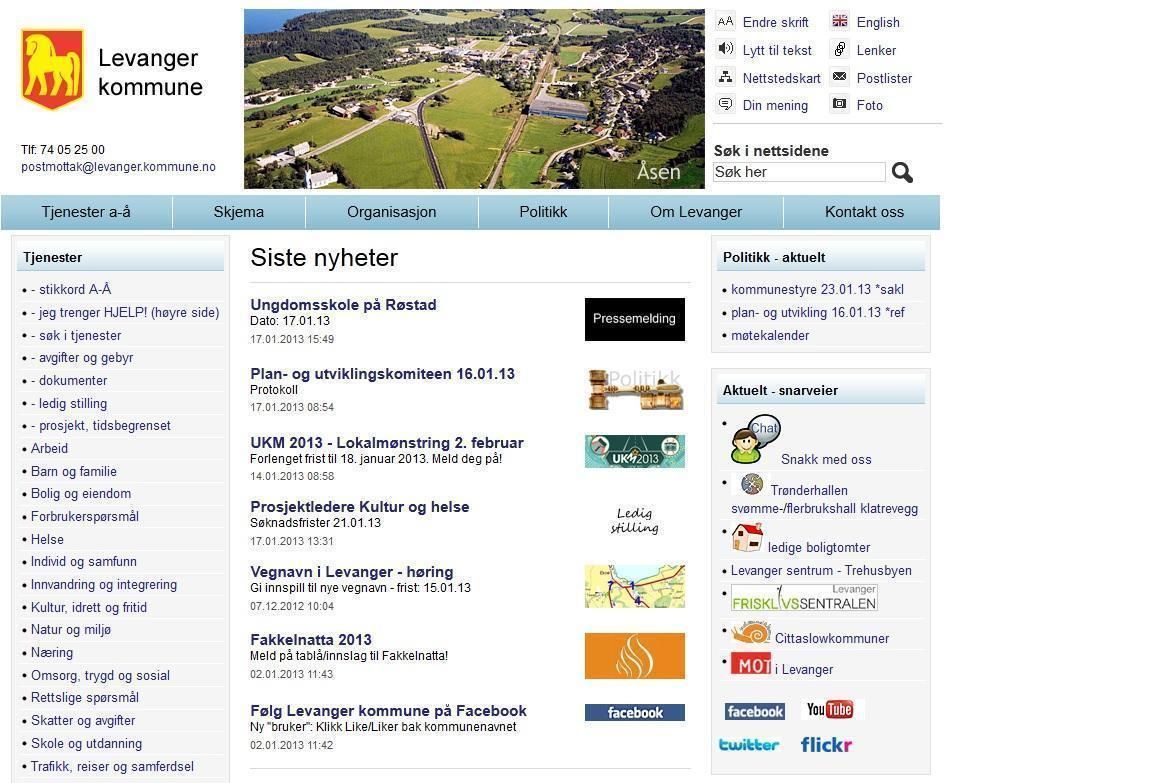Click the speech bubble icon for "Din mening"
Screen dimensions: 1152x783
725,104
